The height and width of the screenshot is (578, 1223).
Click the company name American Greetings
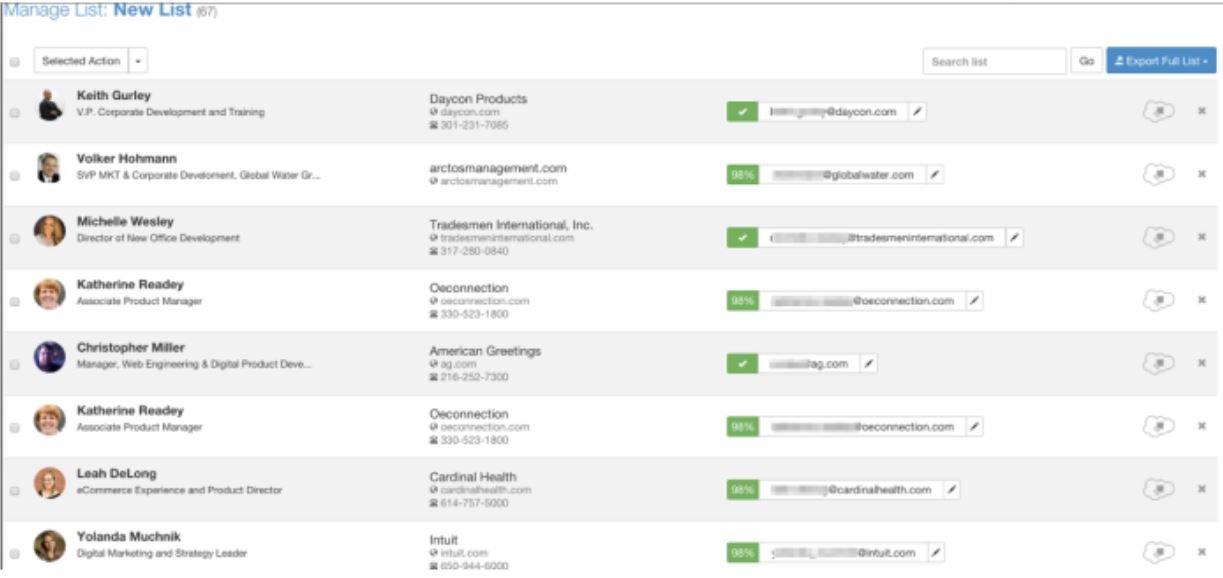[x=485, y=351]
